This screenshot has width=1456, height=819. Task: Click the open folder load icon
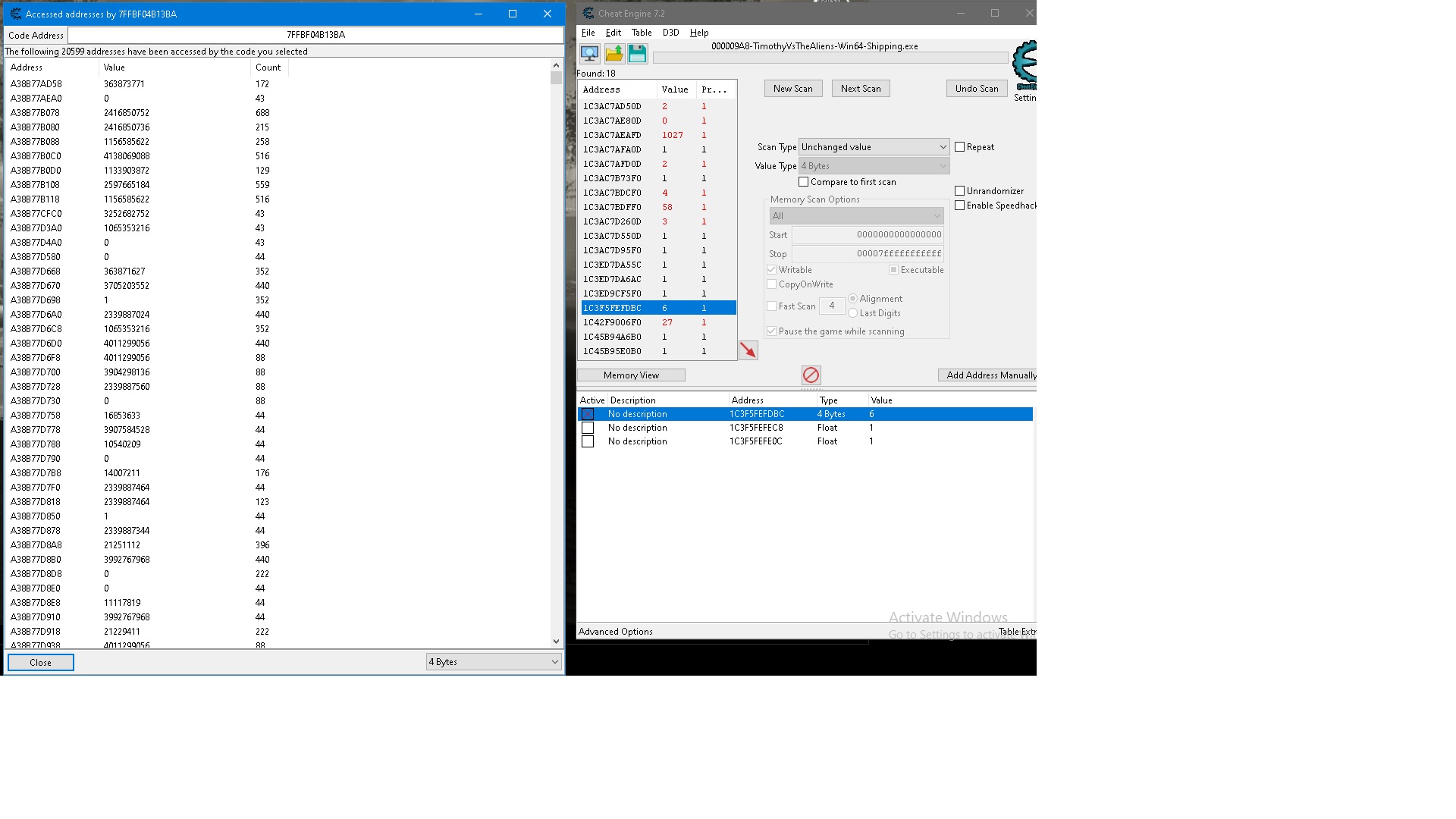click(613, 54)
